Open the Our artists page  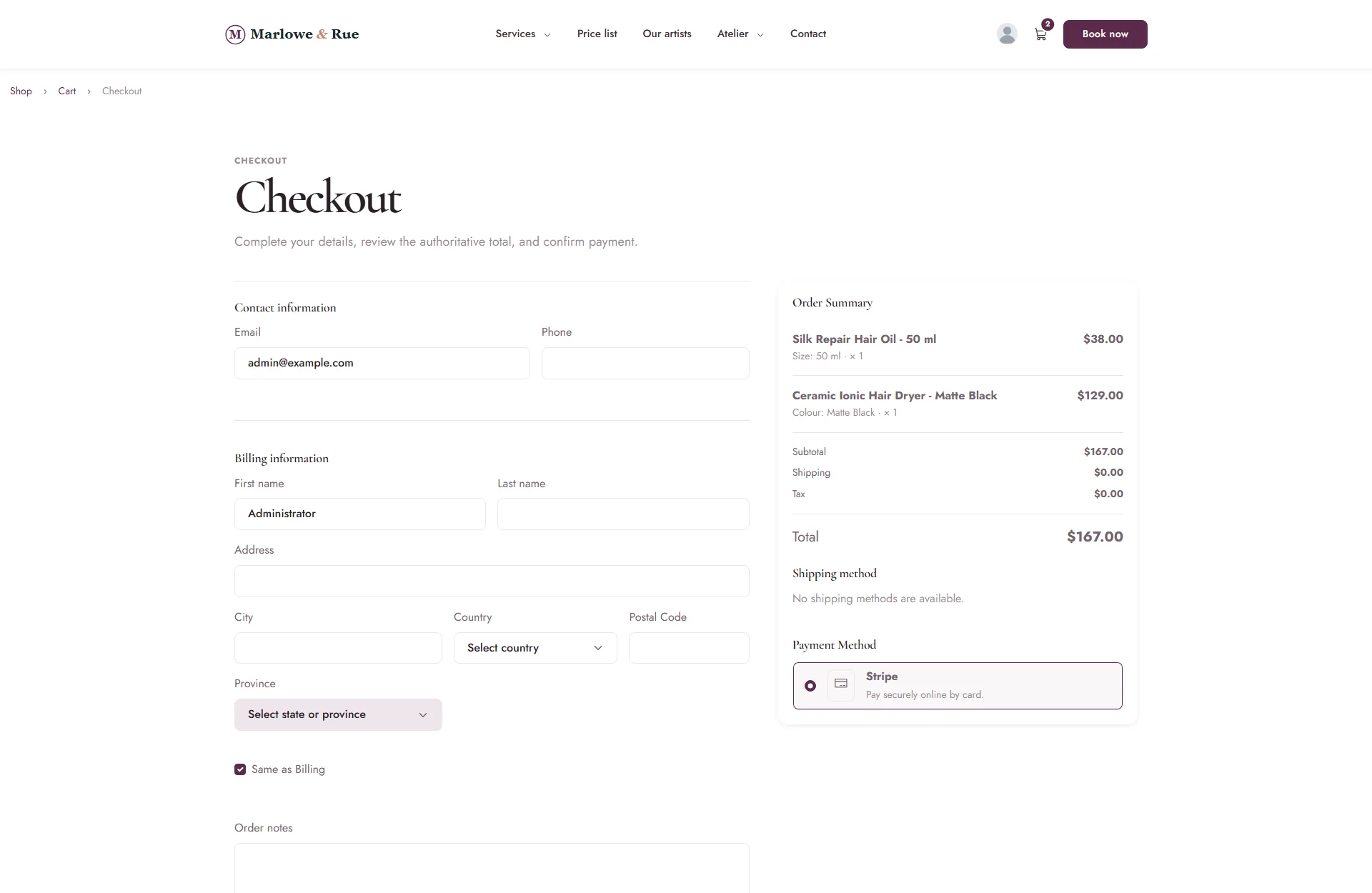(x=667, y=34)
